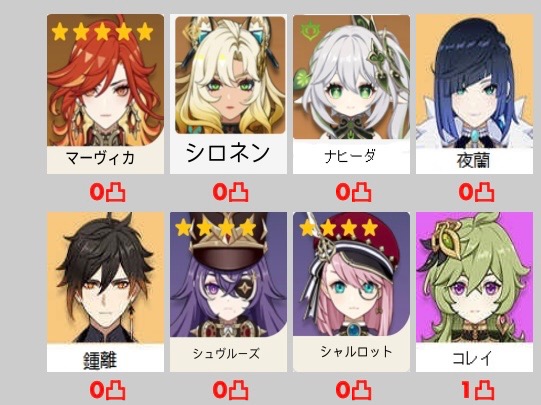This screenshot has width=541, height=405.
Task: Select the blue-haired 夜蘭 portrait
Action: (x=474, y=81)
